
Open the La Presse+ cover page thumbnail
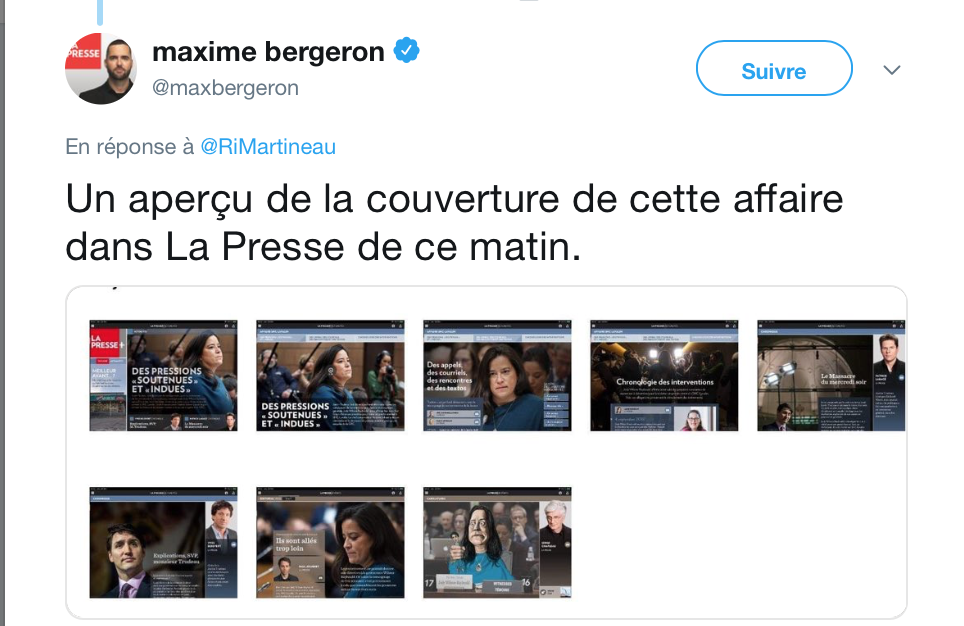click(164, 375)
